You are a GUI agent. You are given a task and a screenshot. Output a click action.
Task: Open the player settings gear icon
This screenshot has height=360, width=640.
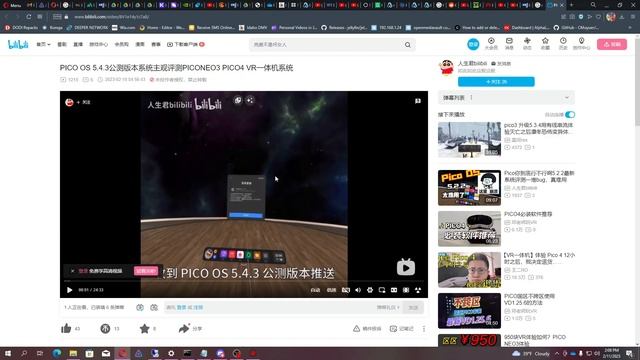[370, 290]
